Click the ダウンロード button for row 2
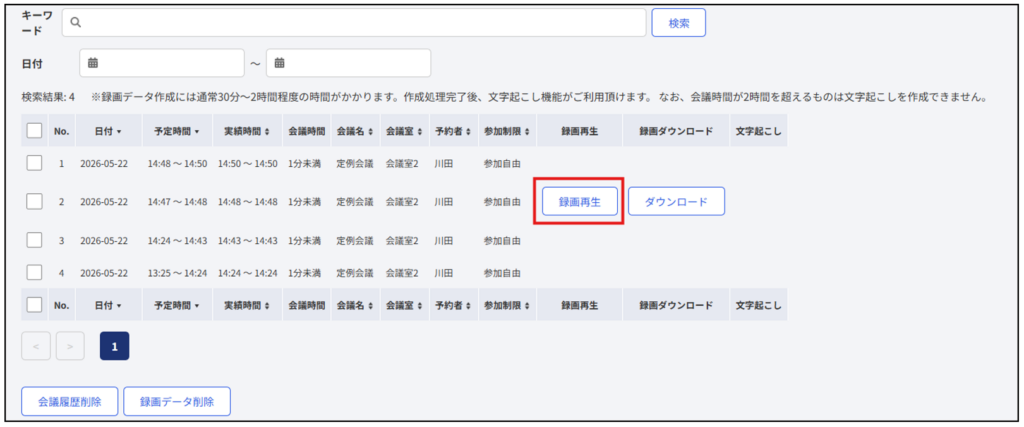Screen dimensions: 1024x427 click(677, 202)
